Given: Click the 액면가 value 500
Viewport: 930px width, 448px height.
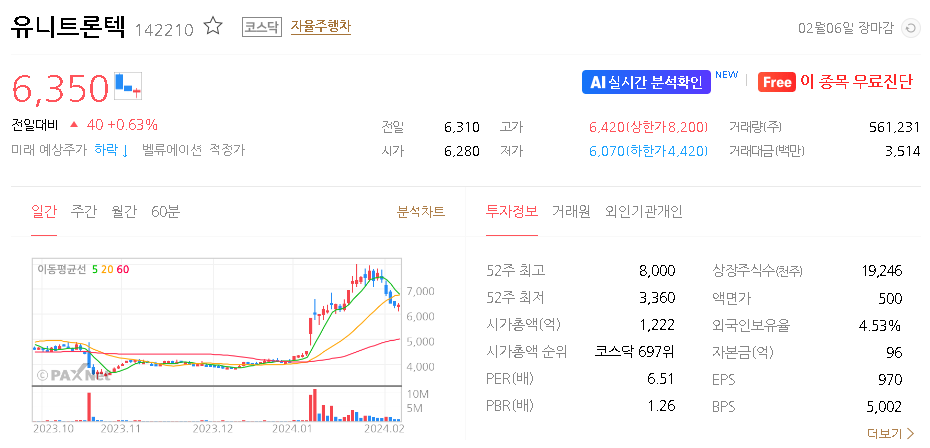Looking at the screenshot, I should (x=890, y=298).
